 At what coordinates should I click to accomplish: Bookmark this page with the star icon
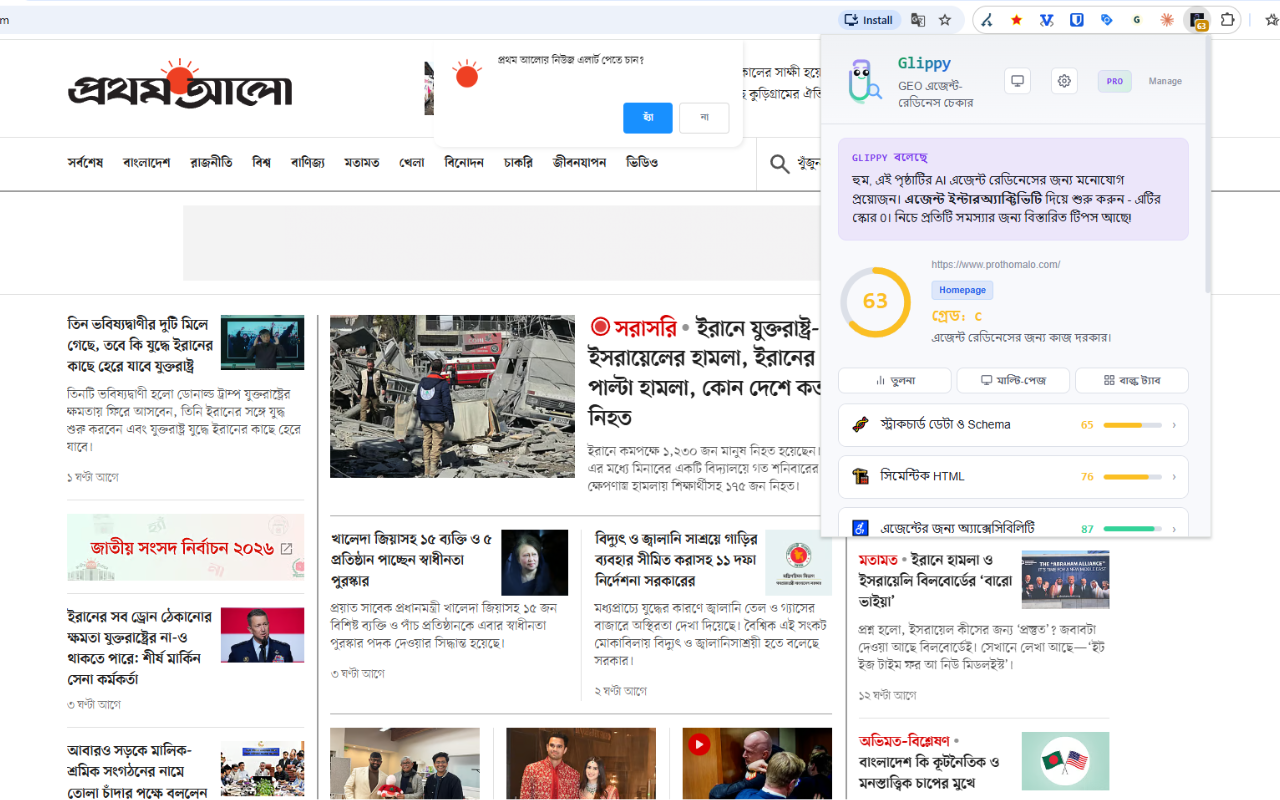point(945,20)
